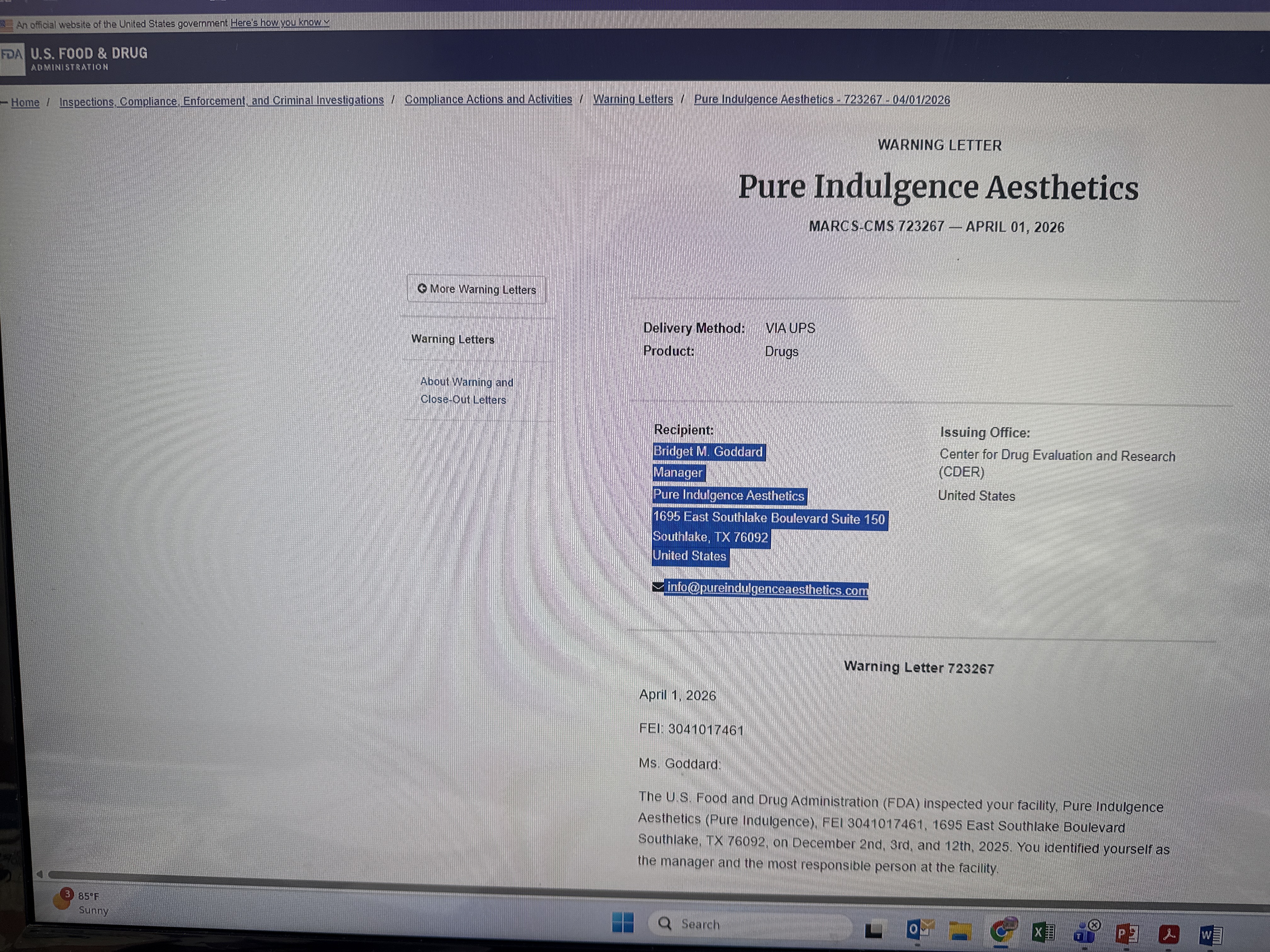This screenshot has height=952, width=1270.
Task: Click "1695 East Southlake Boulevard Suite 150"
Action: 769,518
